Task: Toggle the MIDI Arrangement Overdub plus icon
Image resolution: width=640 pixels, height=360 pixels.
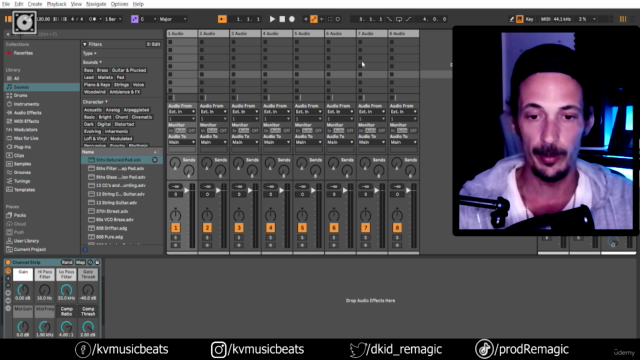Action: pos(306,19)
